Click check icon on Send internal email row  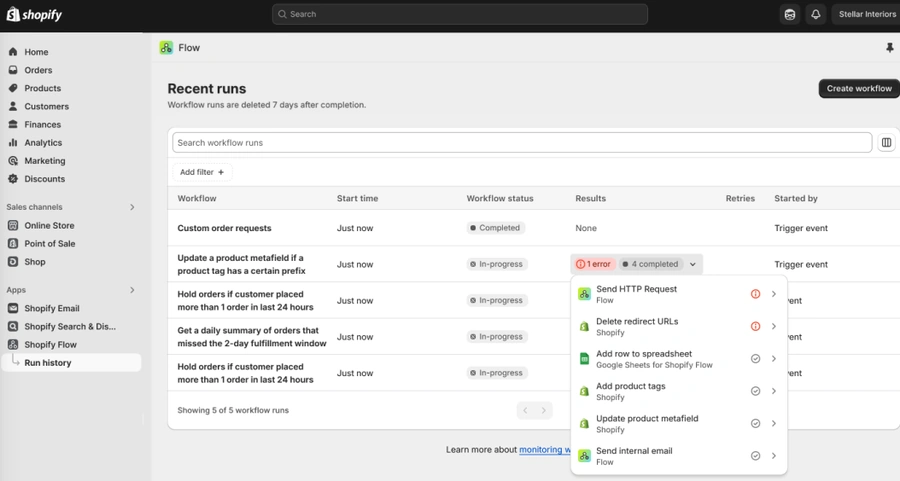(x=755, y=456)
